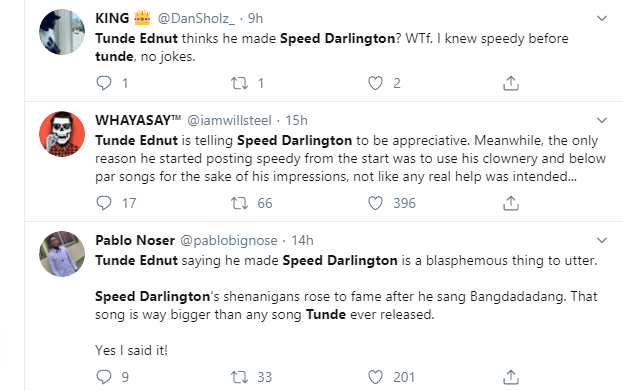623x391 pixels.
Task: Share KING's tweet via share icon
Action: [x=511, y=83]
